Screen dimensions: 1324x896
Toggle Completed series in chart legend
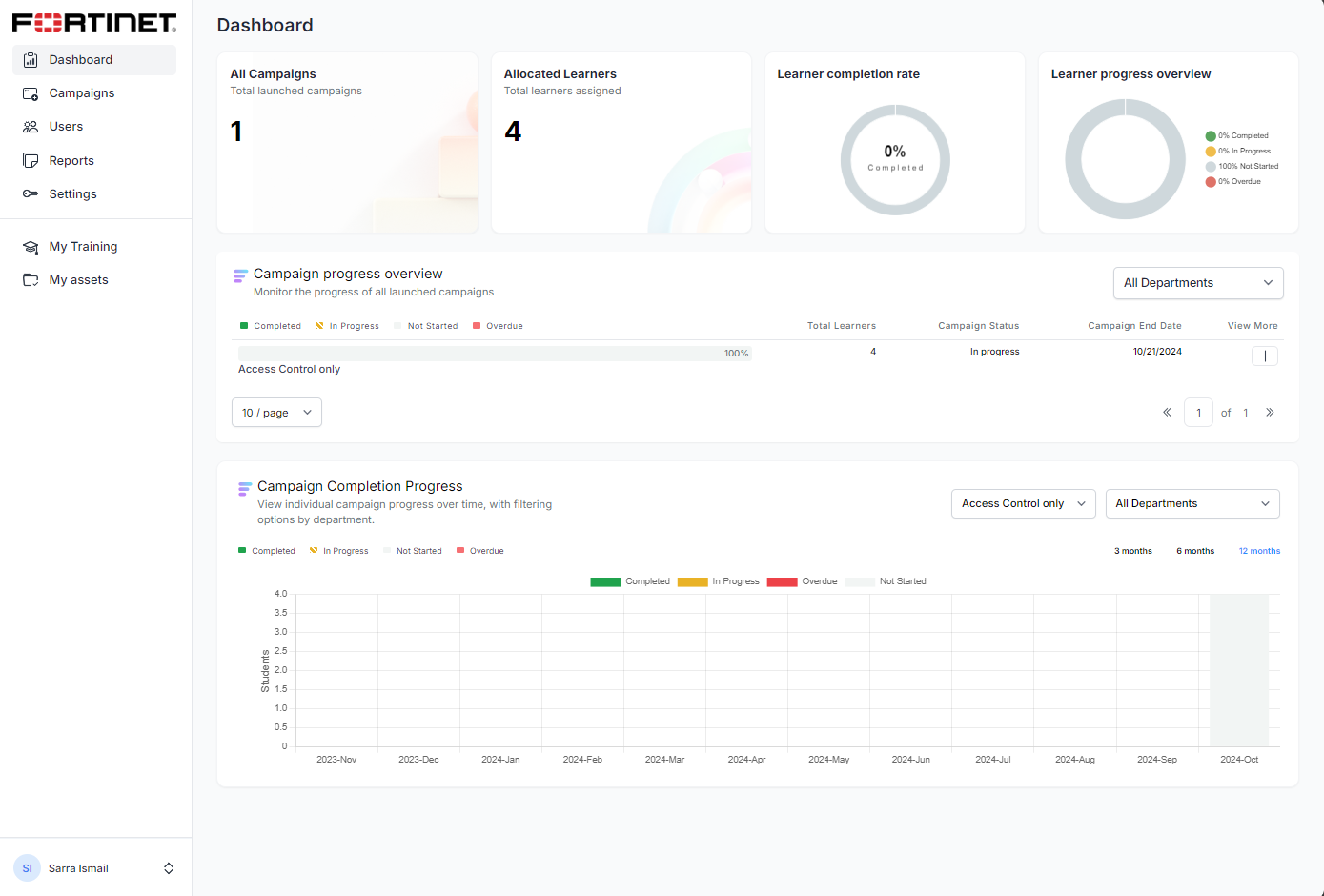tap(630, 581)
